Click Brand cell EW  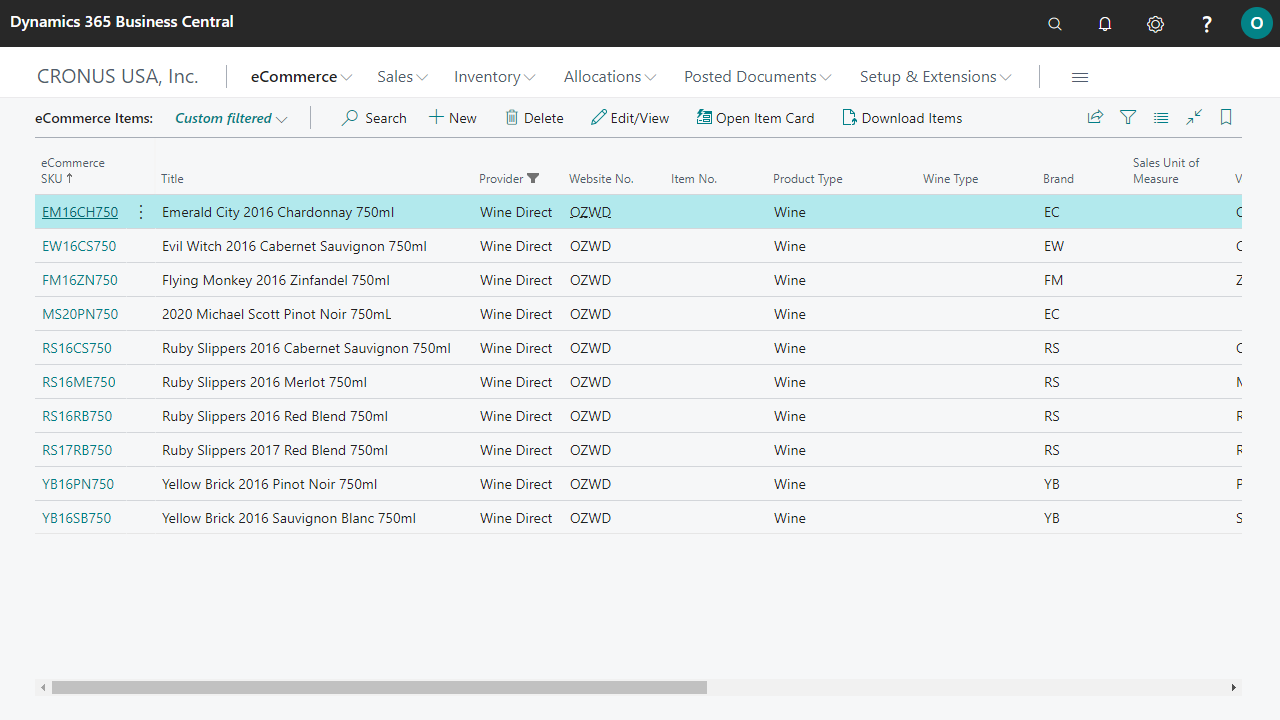(x=1054, y=246)
